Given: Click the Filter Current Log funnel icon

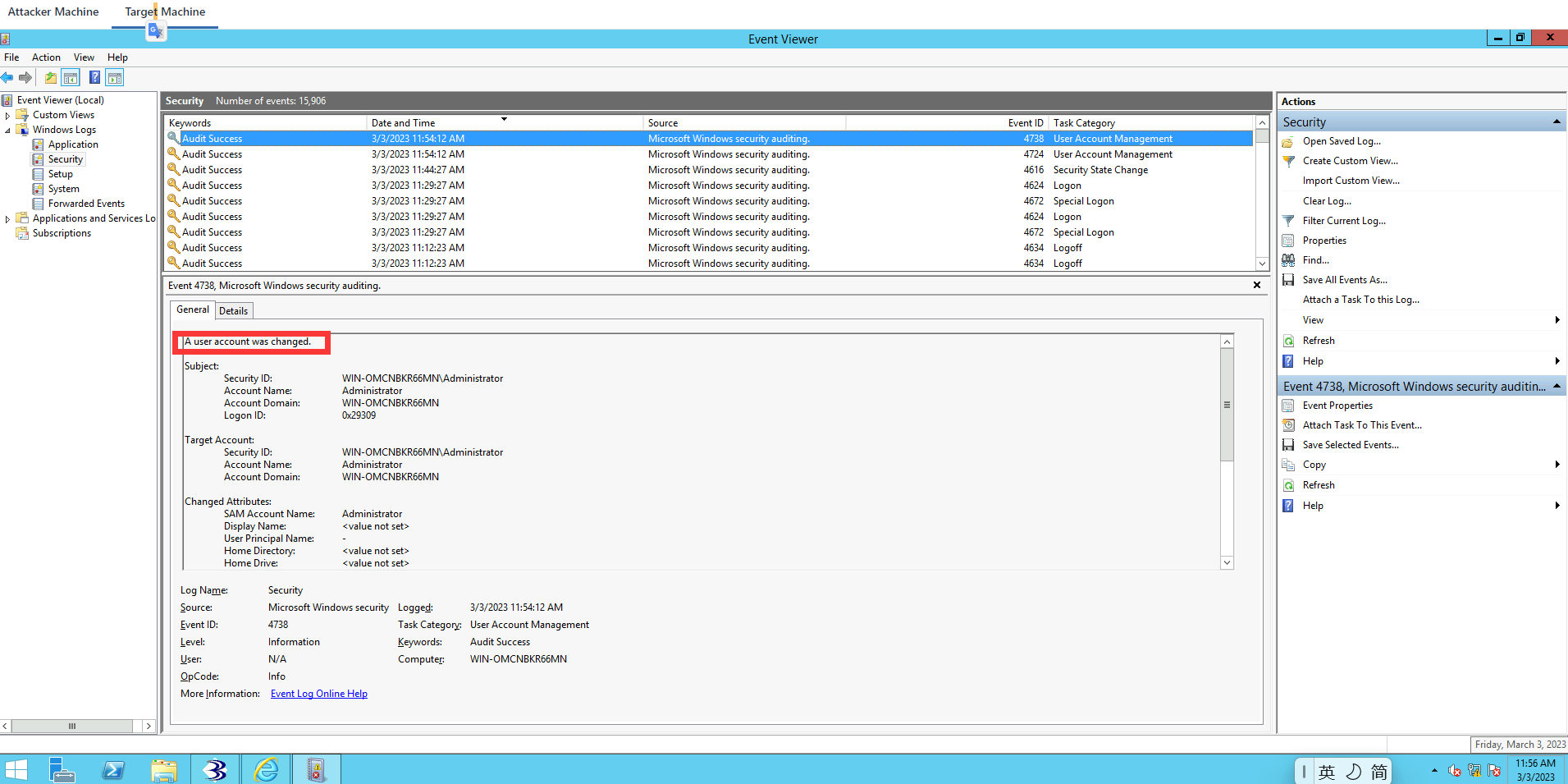Looking at the screenshot, I should point(1288,221).
